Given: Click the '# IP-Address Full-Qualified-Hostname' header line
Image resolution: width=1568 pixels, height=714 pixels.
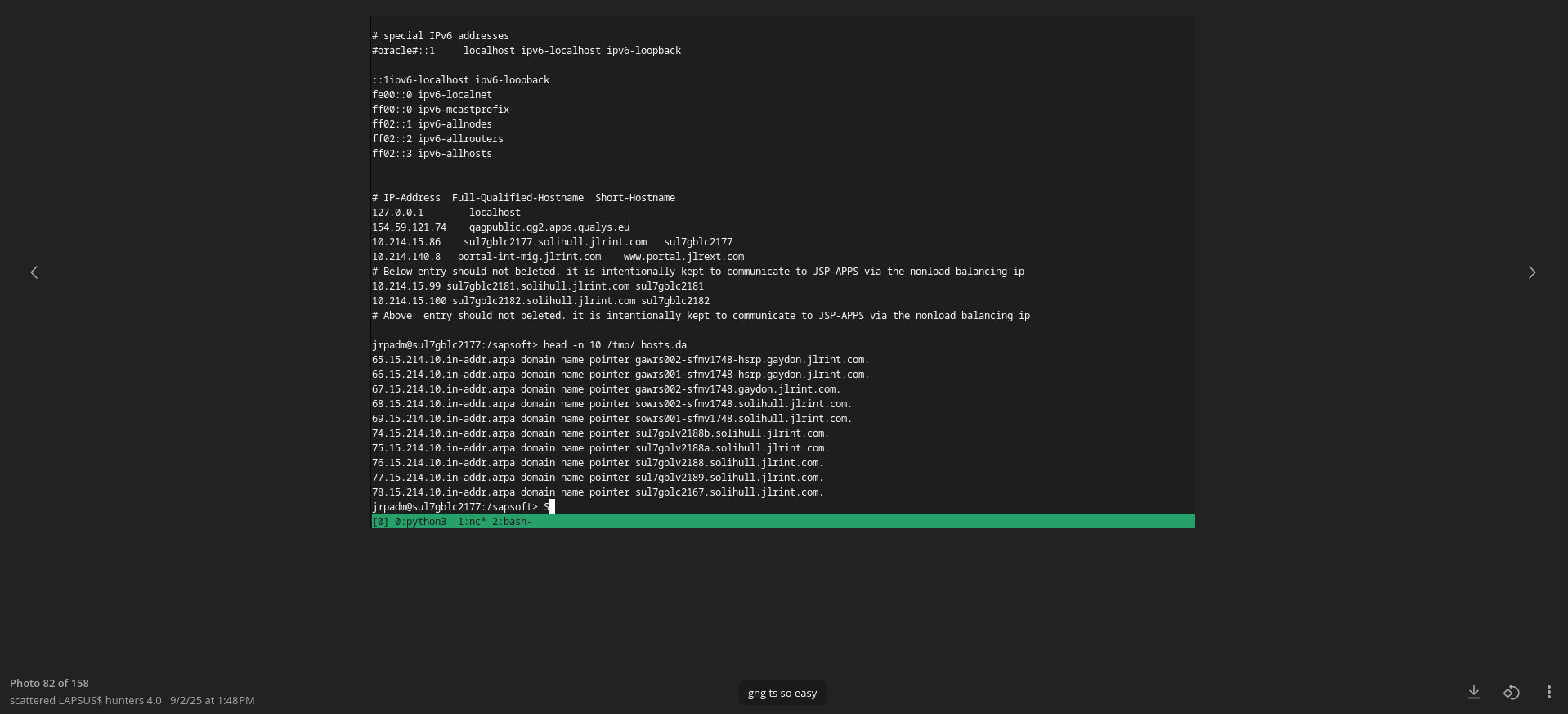Looking at the screenshot, I should point(523,198).
